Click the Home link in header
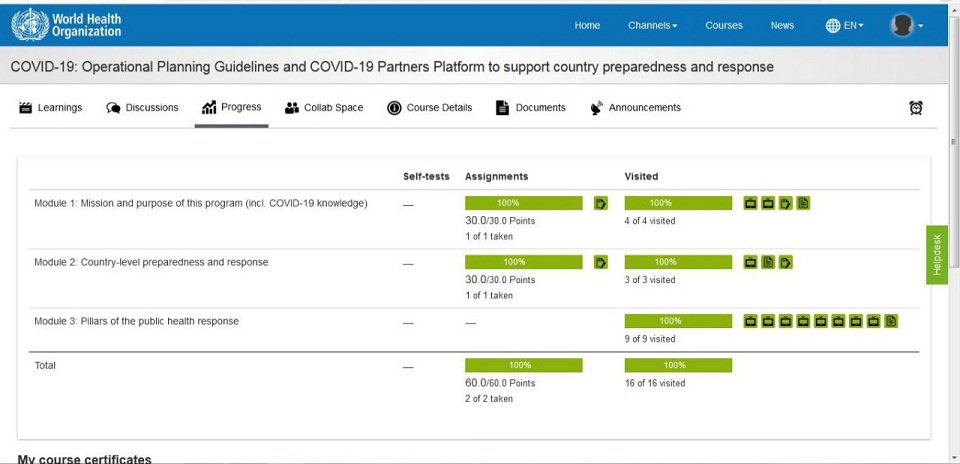960x464 pixels. point(587,26)
